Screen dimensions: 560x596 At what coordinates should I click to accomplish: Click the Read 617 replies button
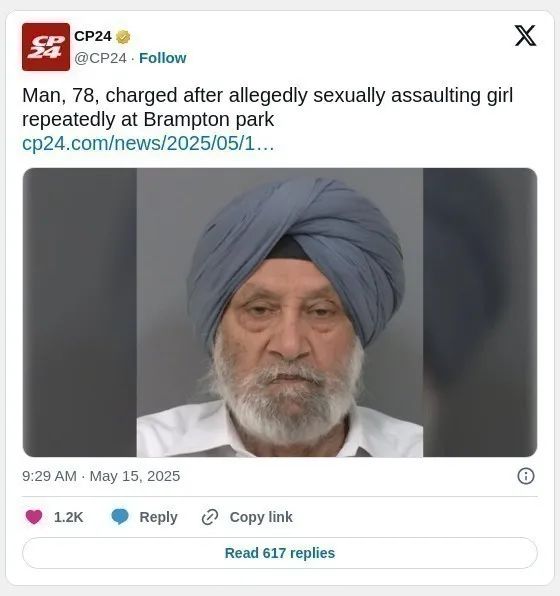(280, 553)
